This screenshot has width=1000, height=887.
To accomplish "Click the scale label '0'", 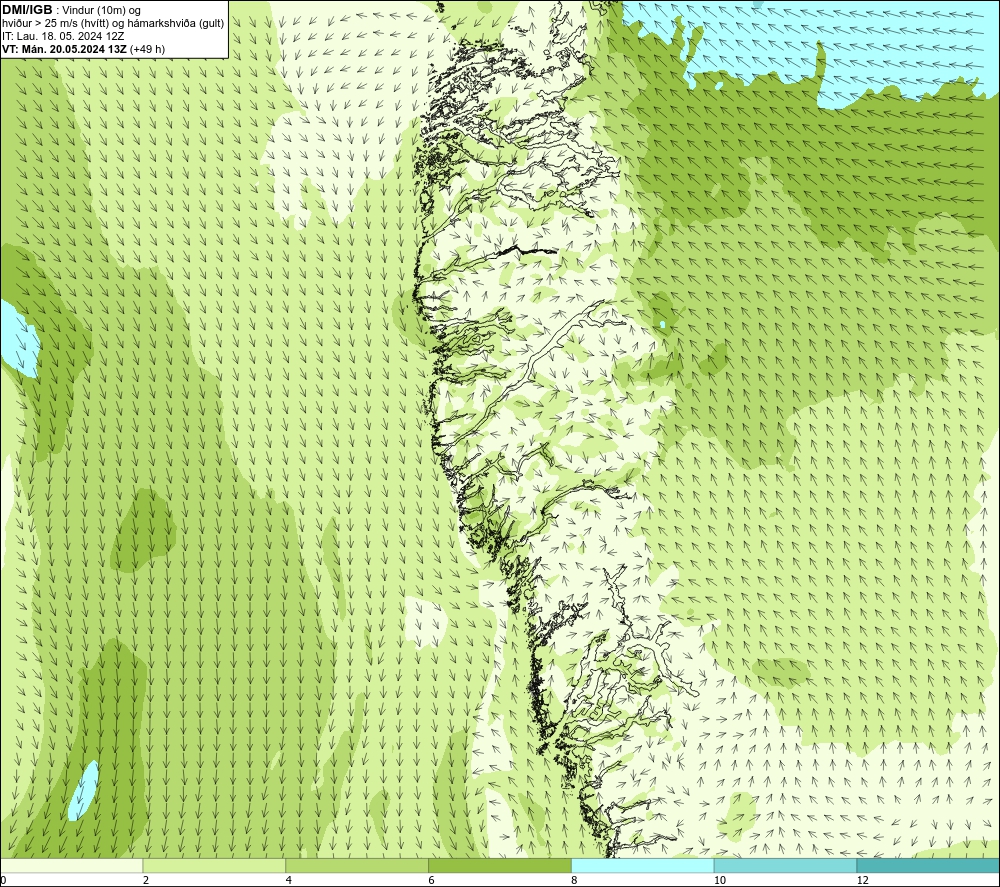I will [3, 880].
